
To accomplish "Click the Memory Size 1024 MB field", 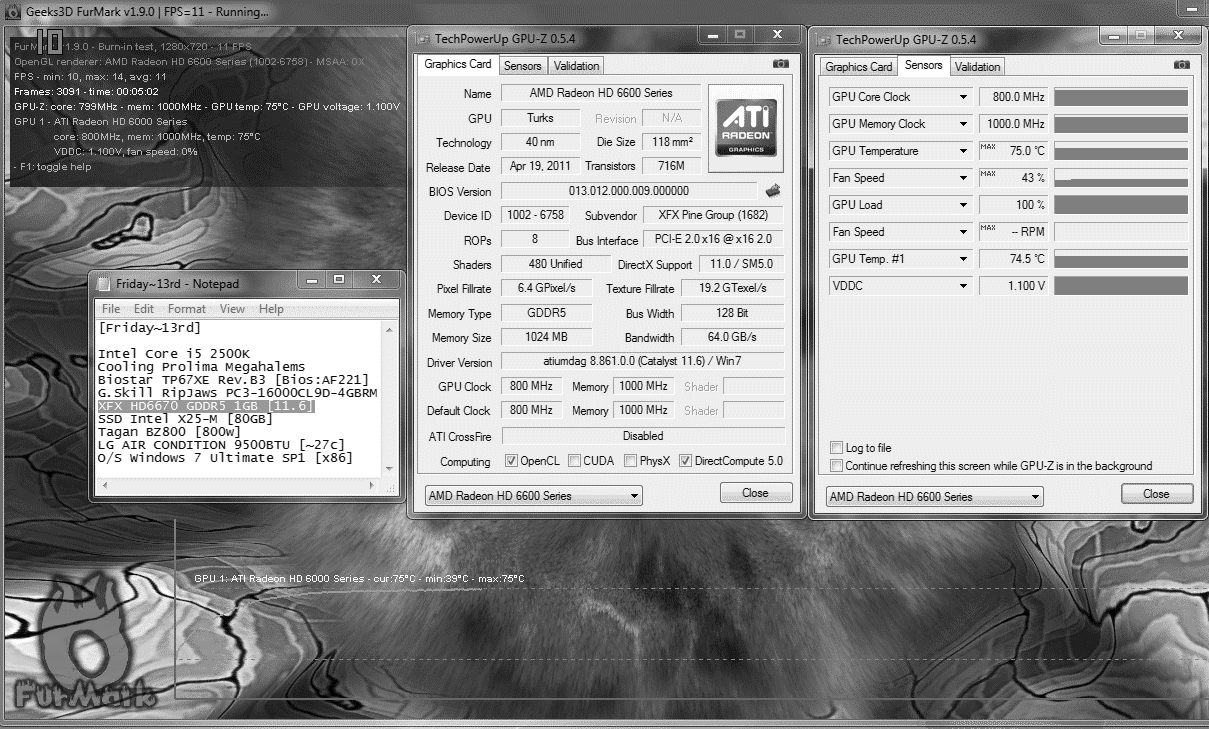I will tap(546, 338).
